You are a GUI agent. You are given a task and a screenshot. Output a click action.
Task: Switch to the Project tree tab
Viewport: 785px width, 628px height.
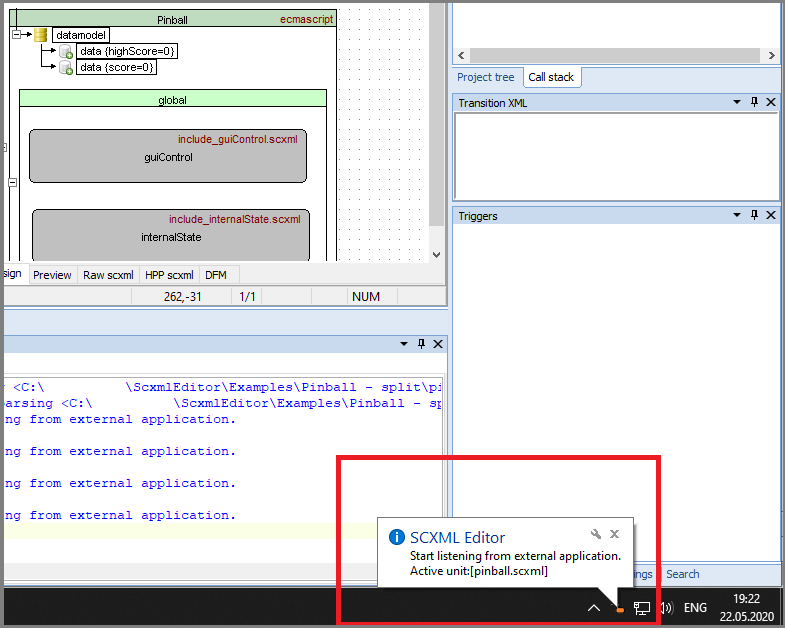[486, 77]
